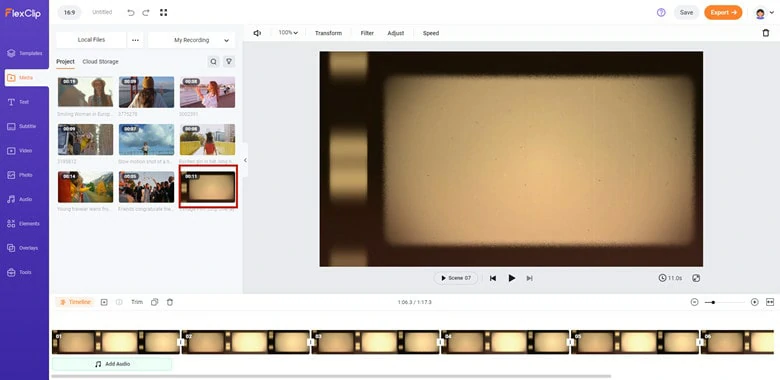Collapse the media panel with the chevron

pos(245,160)
